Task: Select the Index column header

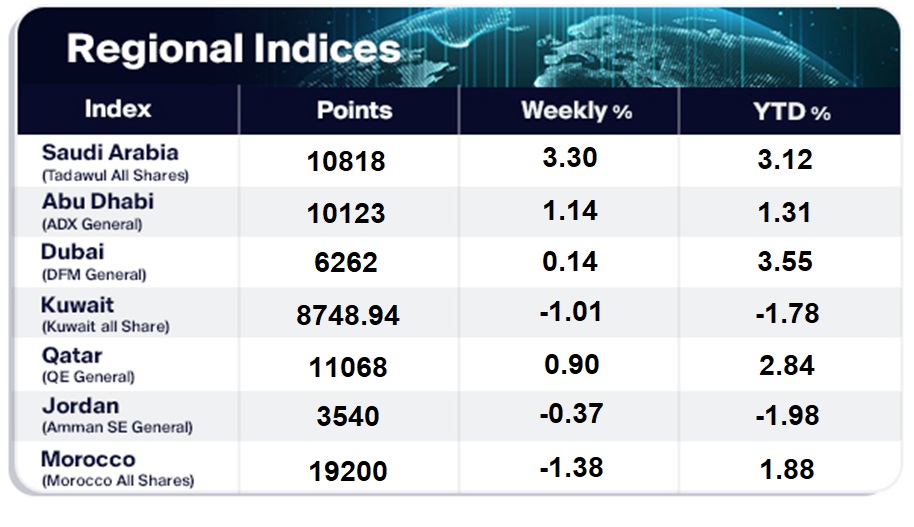Action: click(x=118, y=109)
